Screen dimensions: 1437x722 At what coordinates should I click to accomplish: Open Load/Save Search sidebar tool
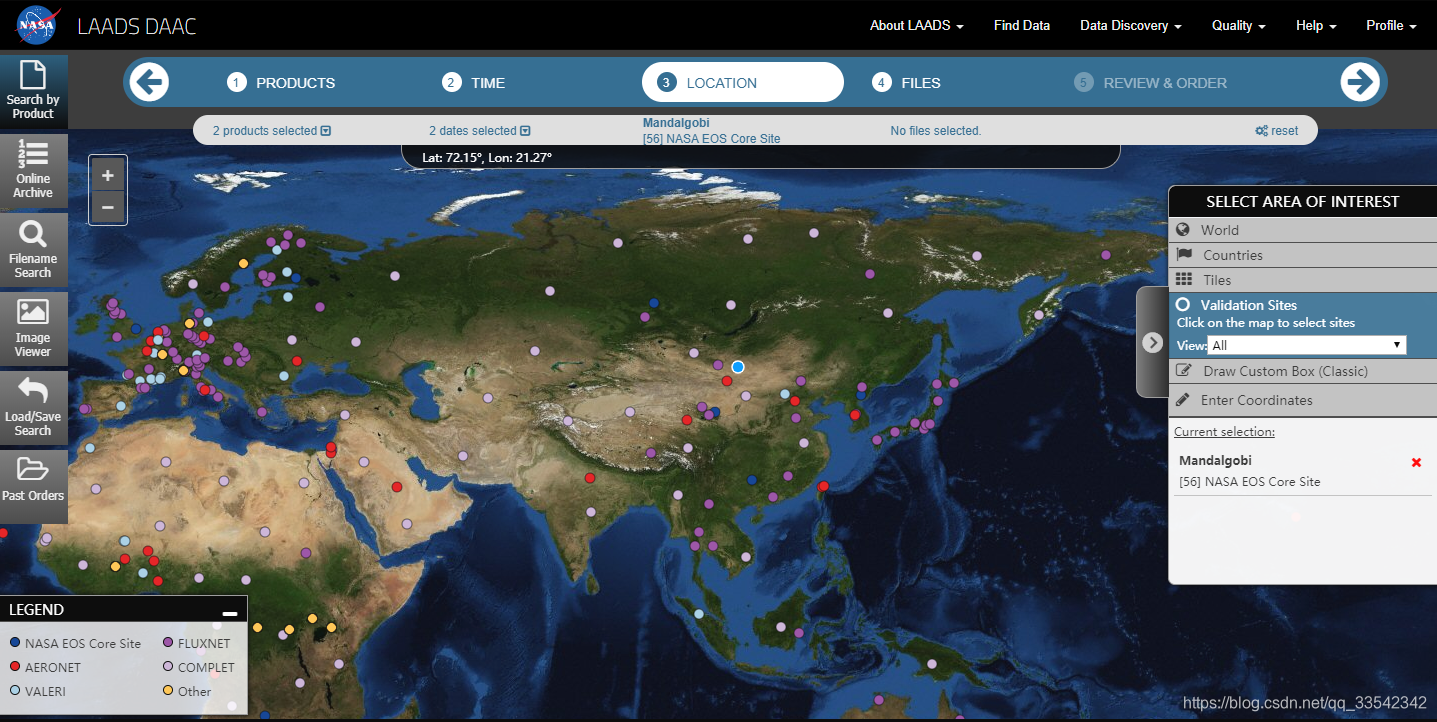[x=33, y=407]
